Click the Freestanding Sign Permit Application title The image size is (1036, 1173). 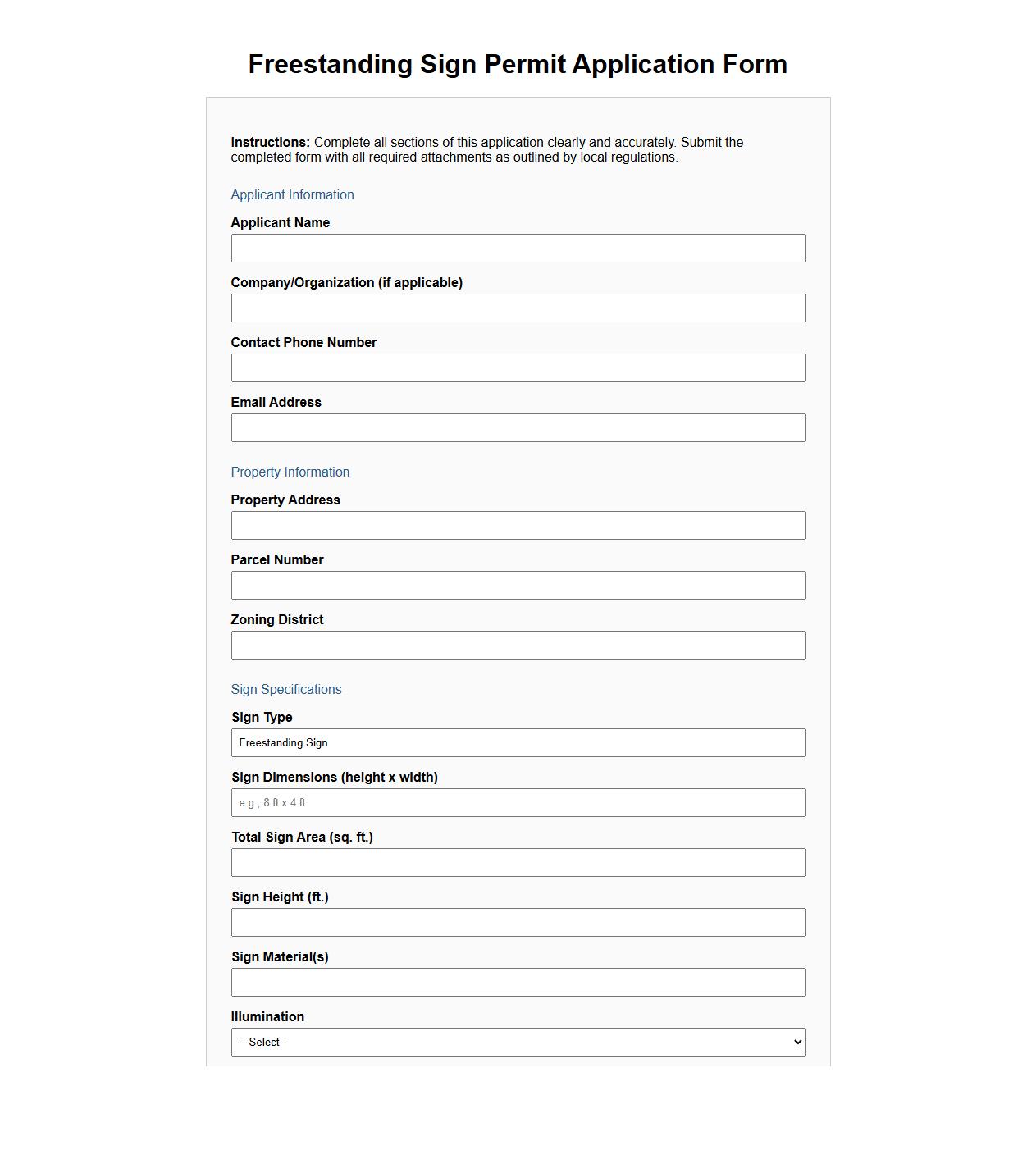pyautogui.click(x=518, y=63)
